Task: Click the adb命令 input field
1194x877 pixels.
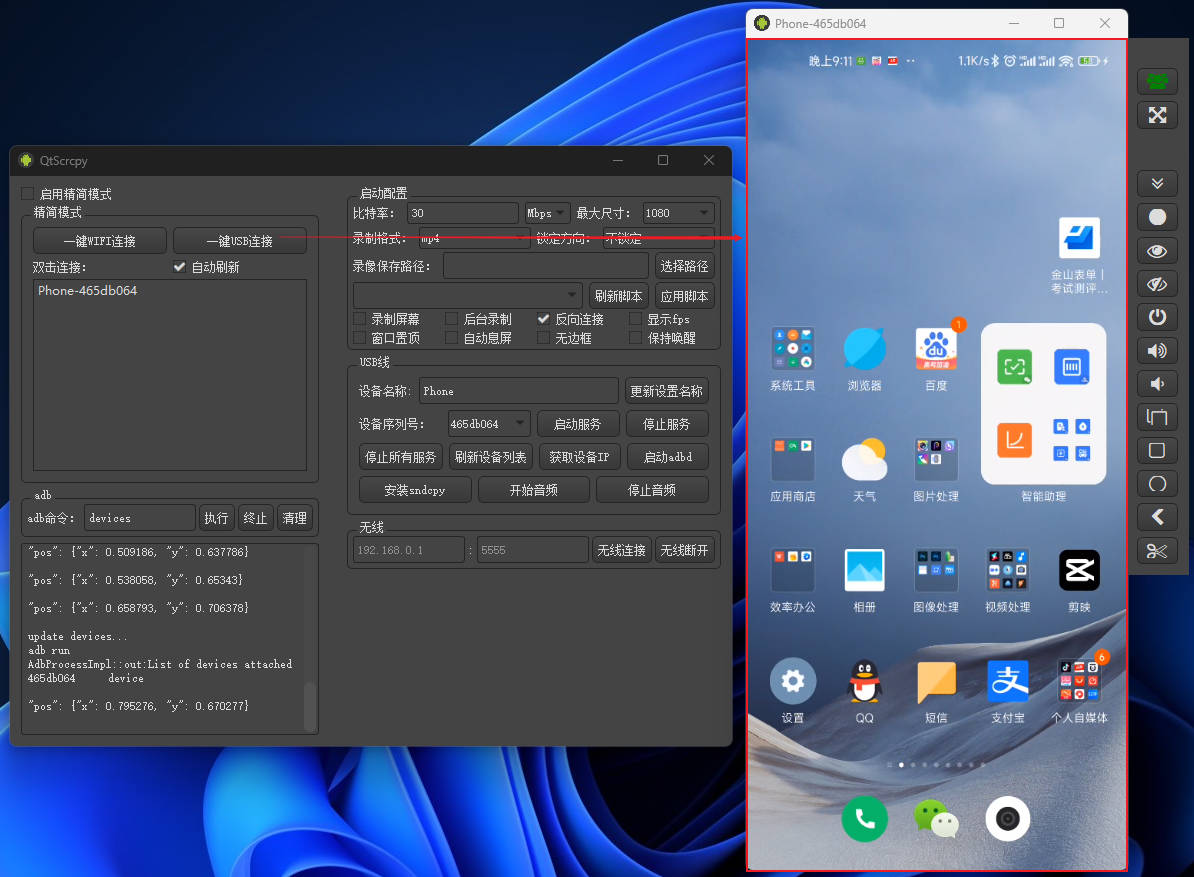Action: coord(140,518)
